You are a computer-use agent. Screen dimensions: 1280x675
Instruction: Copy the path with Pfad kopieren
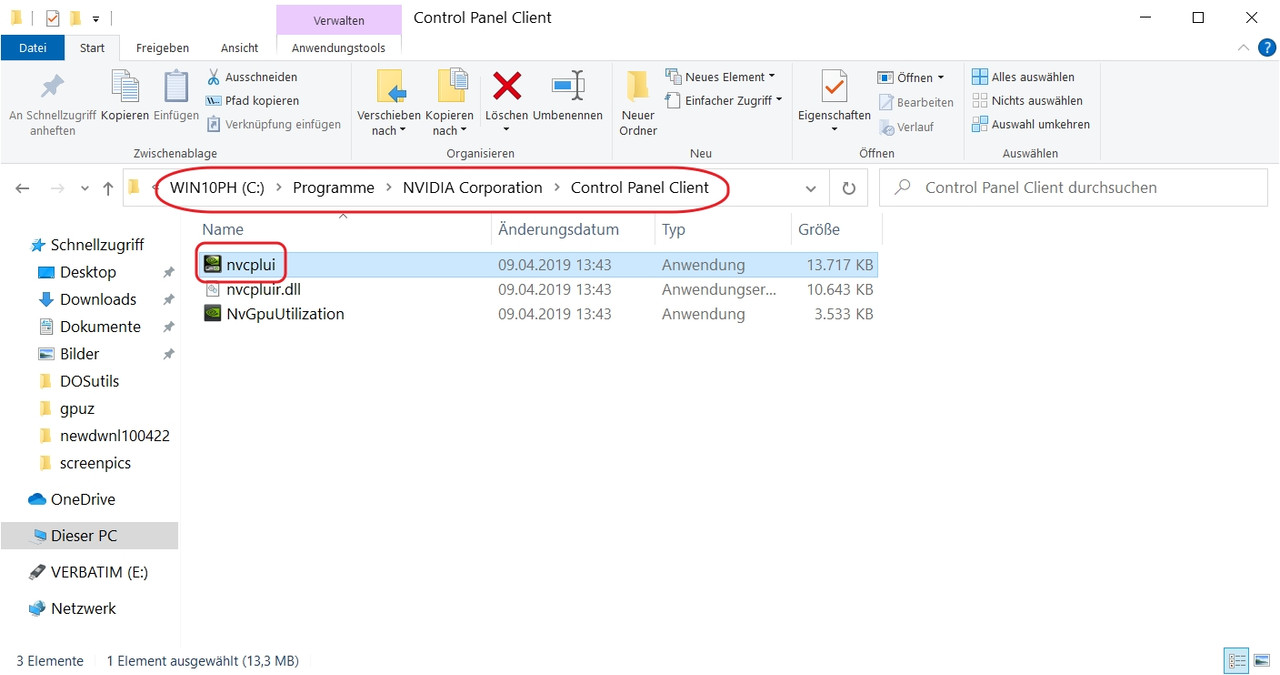coord(252,101)
